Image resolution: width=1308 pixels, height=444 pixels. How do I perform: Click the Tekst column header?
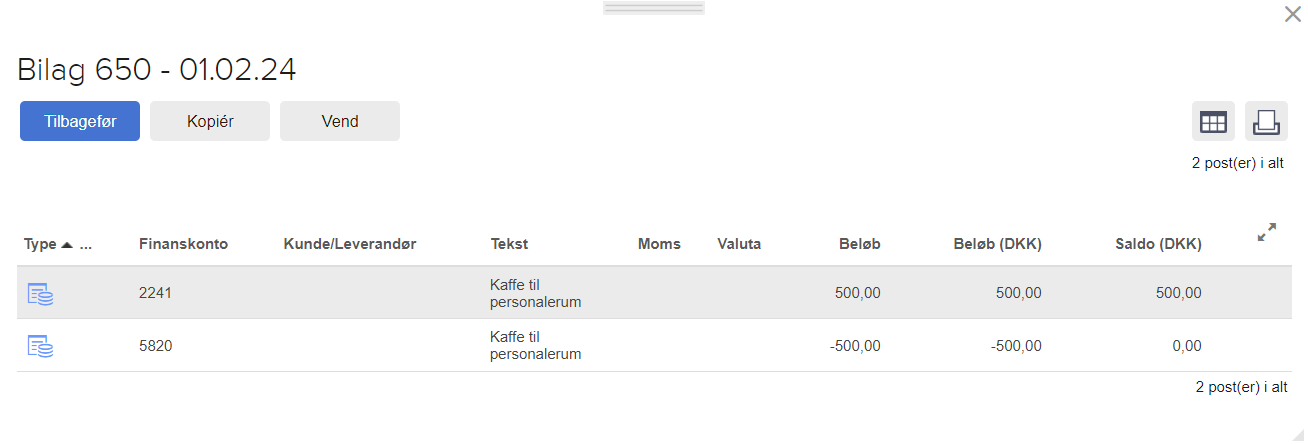coord(509,244)
